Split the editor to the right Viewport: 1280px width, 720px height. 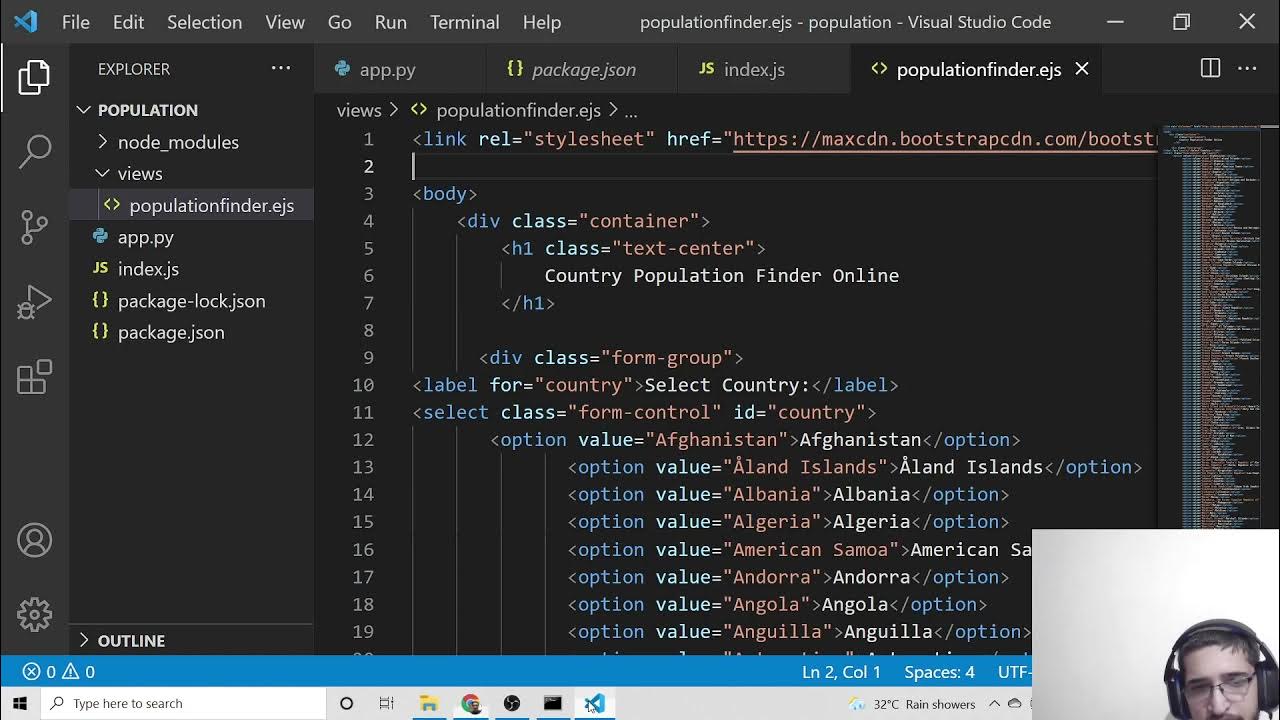click(1210, 69)
